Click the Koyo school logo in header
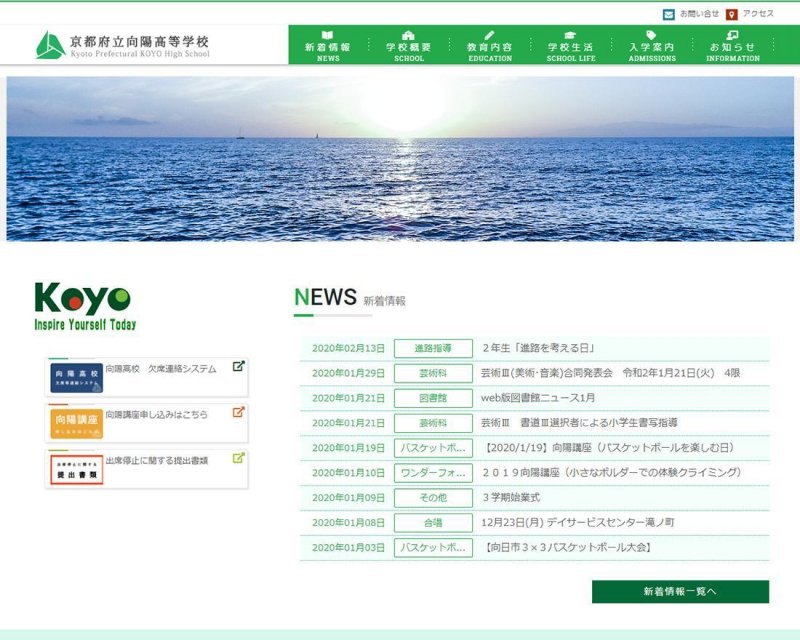 click(x=123, y=45)
